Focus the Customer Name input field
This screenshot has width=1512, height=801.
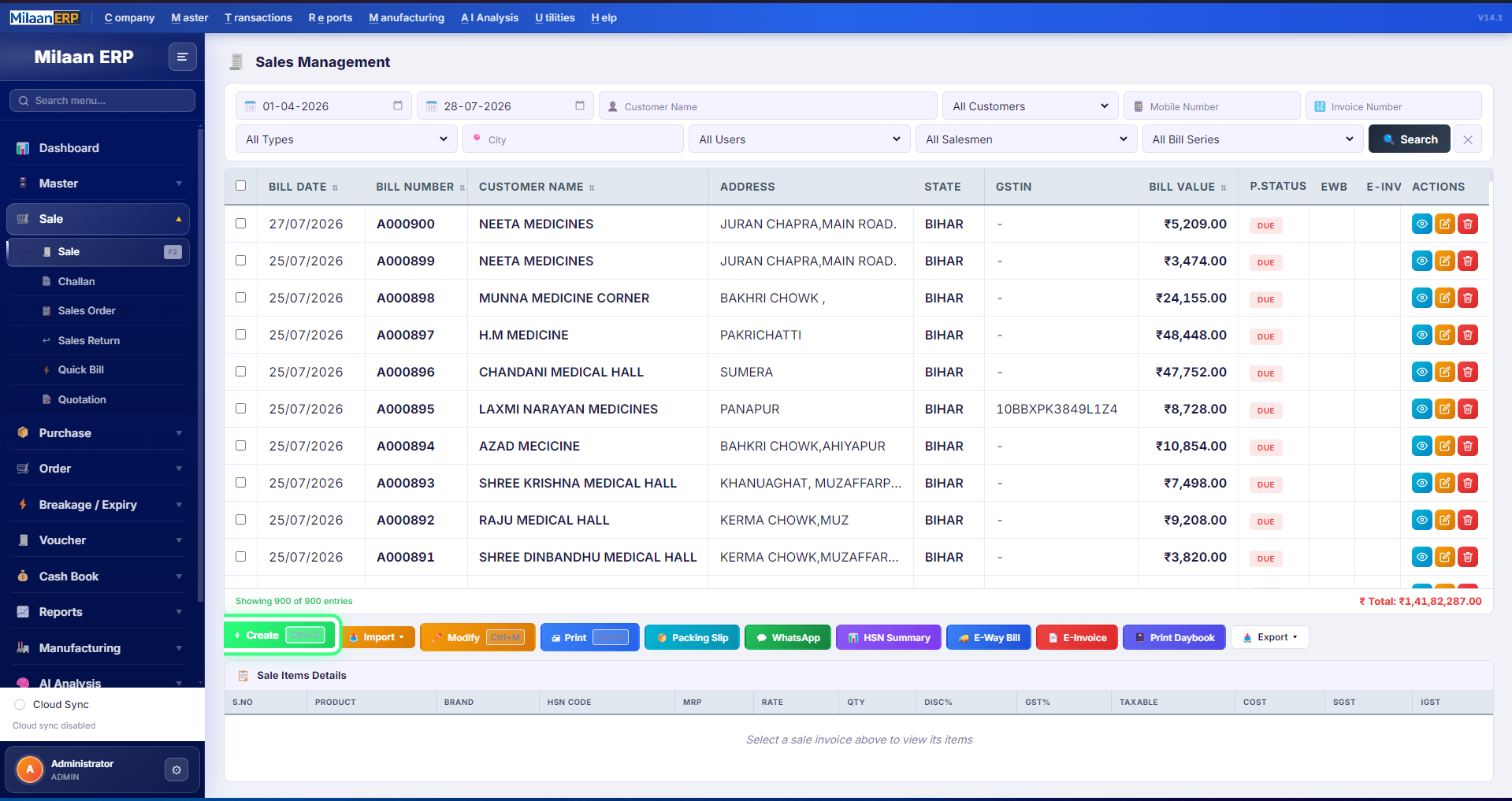click(767, 106)
